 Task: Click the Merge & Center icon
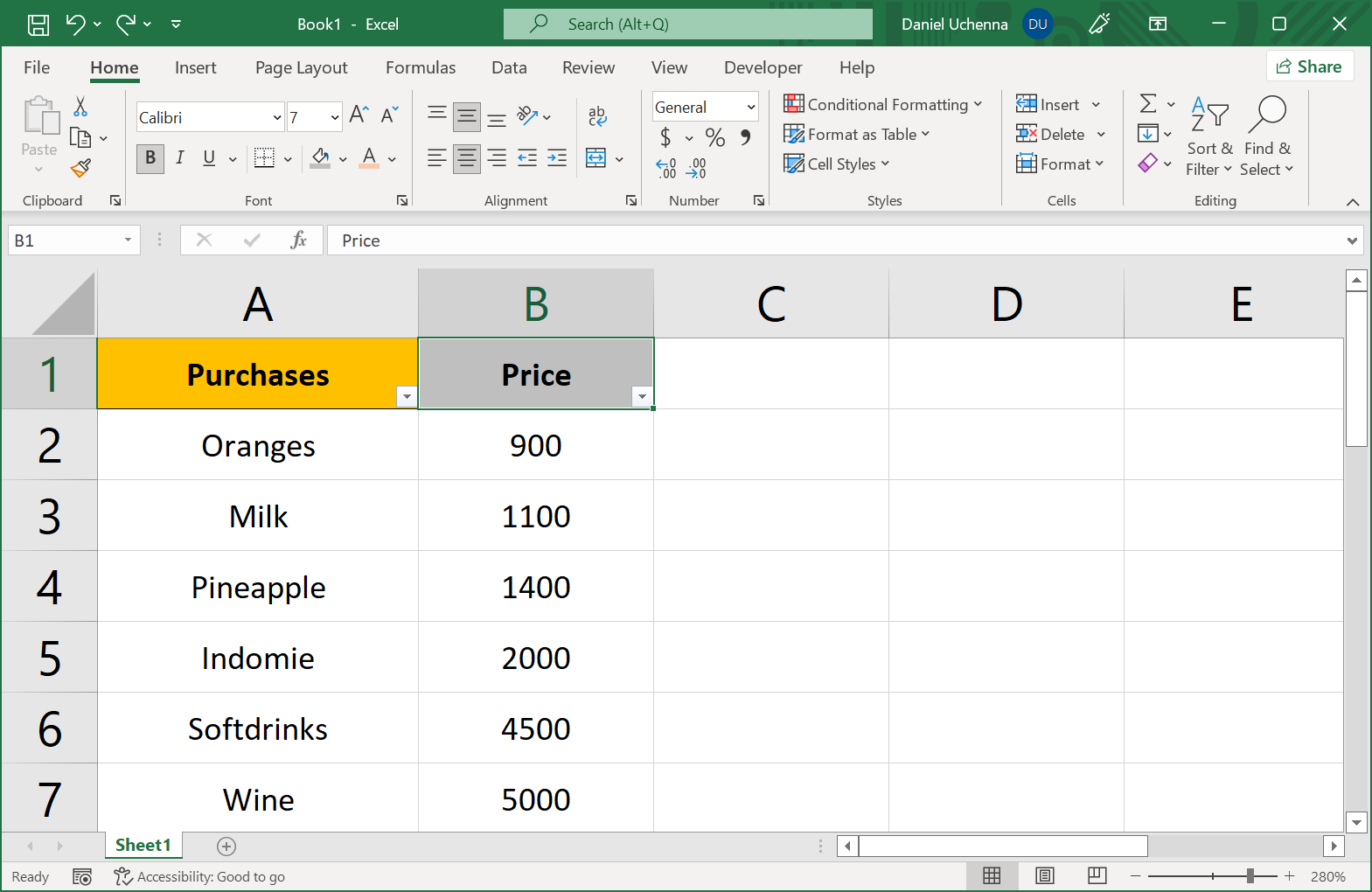click(x=596, y=158)
